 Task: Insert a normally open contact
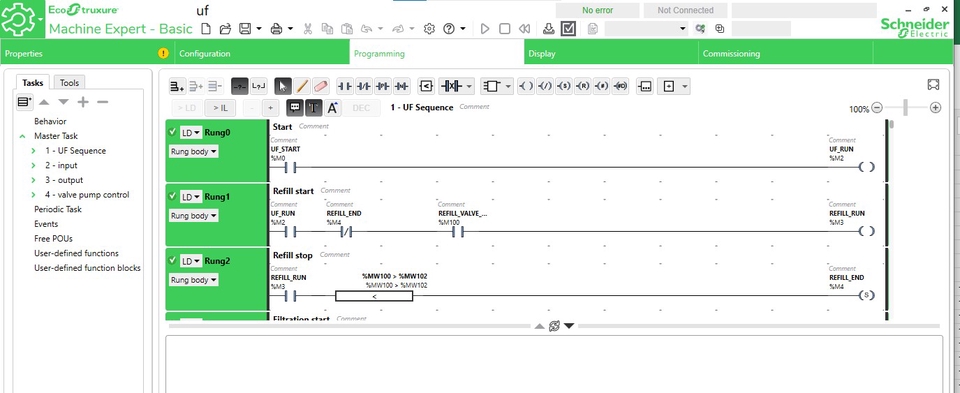point(345,86)
